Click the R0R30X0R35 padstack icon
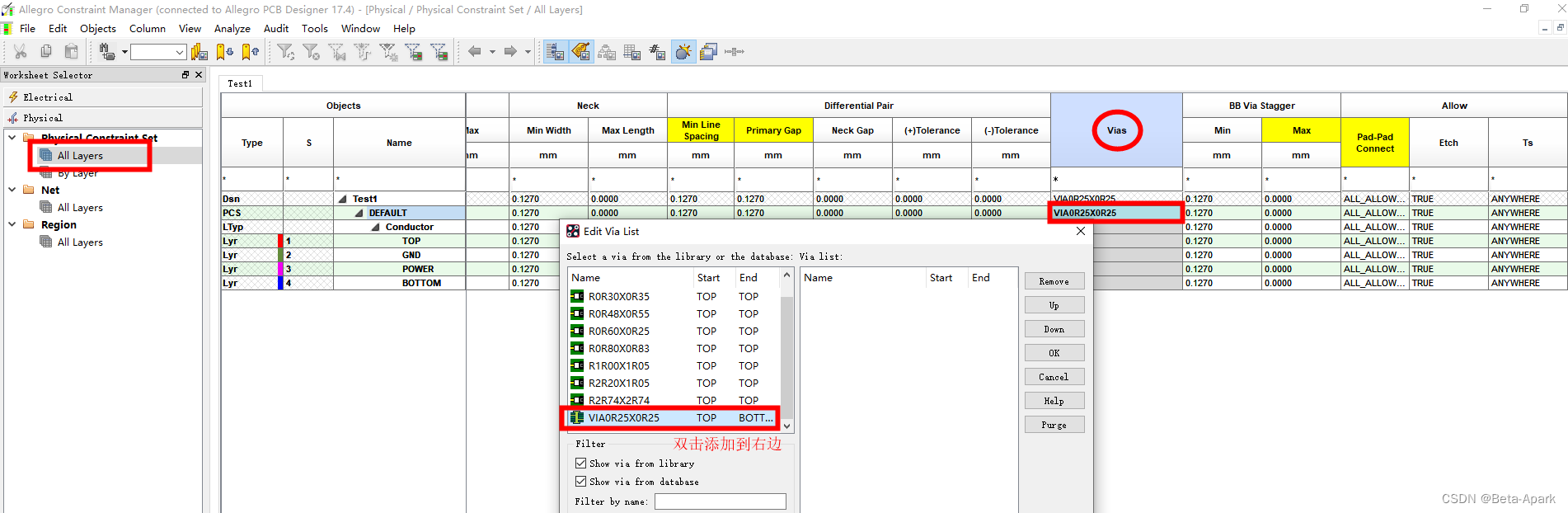Viewport: 1568px width, 513px height. [577, 297]
